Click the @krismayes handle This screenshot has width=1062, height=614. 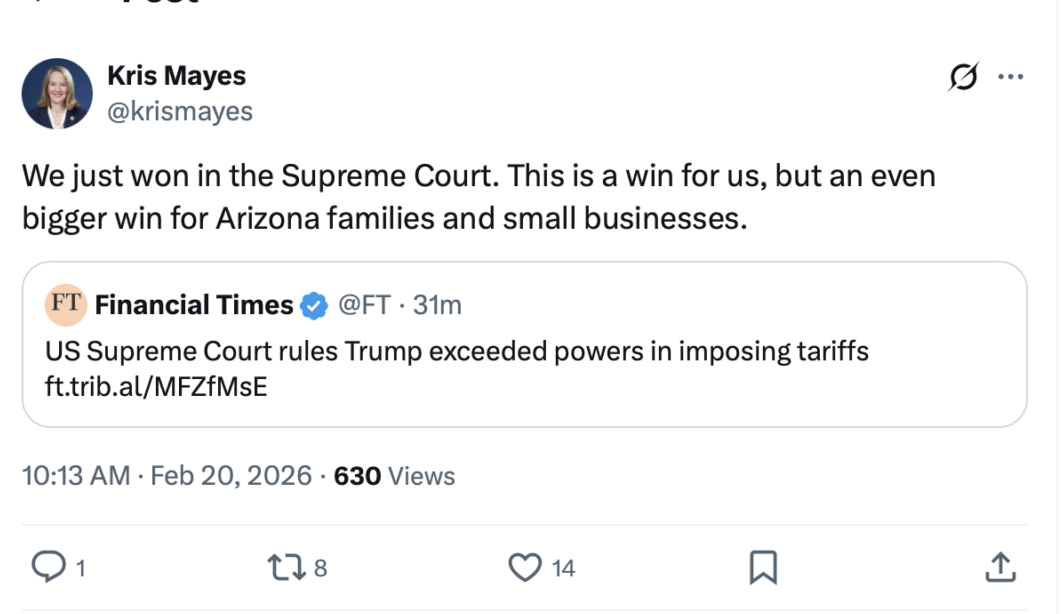coord(180,111)
